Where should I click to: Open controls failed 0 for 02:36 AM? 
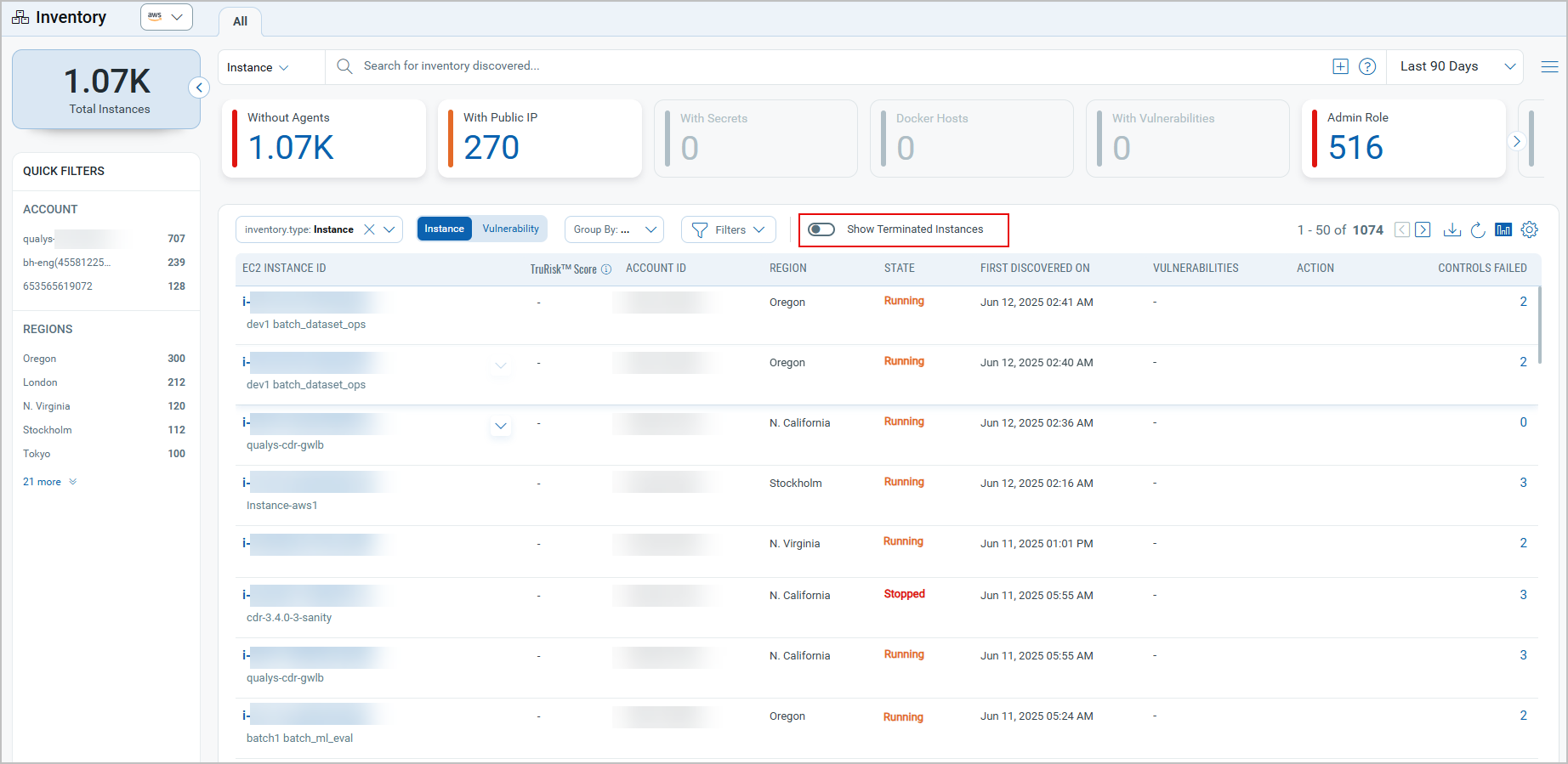1523,422
